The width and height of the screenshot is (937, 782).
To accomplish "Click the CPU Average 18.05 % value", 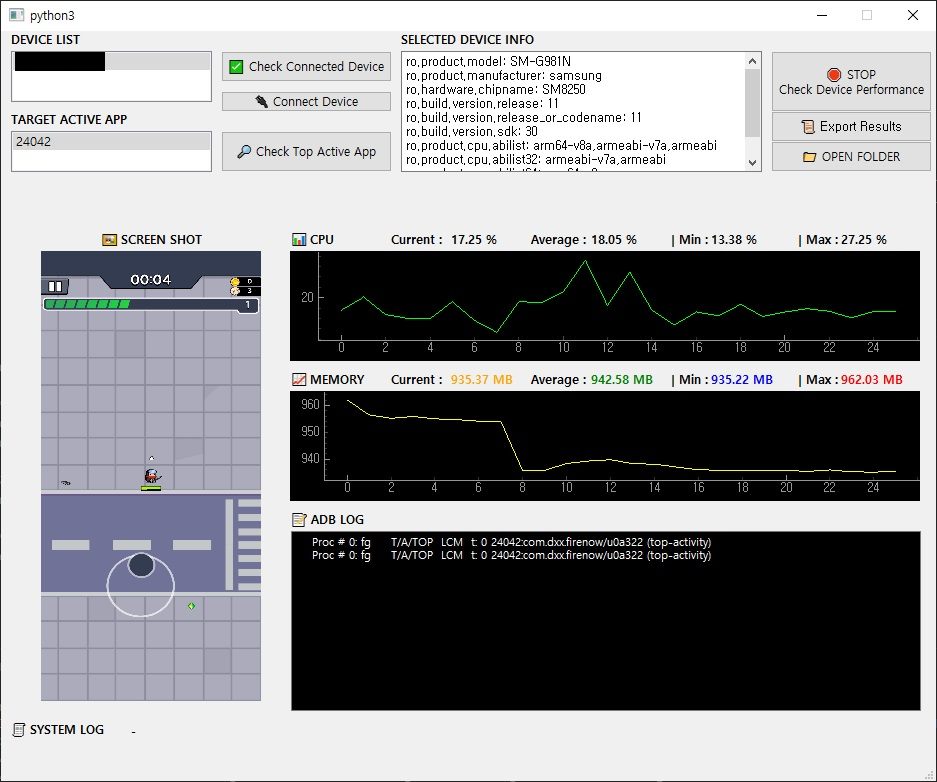I will coord(614,240).
